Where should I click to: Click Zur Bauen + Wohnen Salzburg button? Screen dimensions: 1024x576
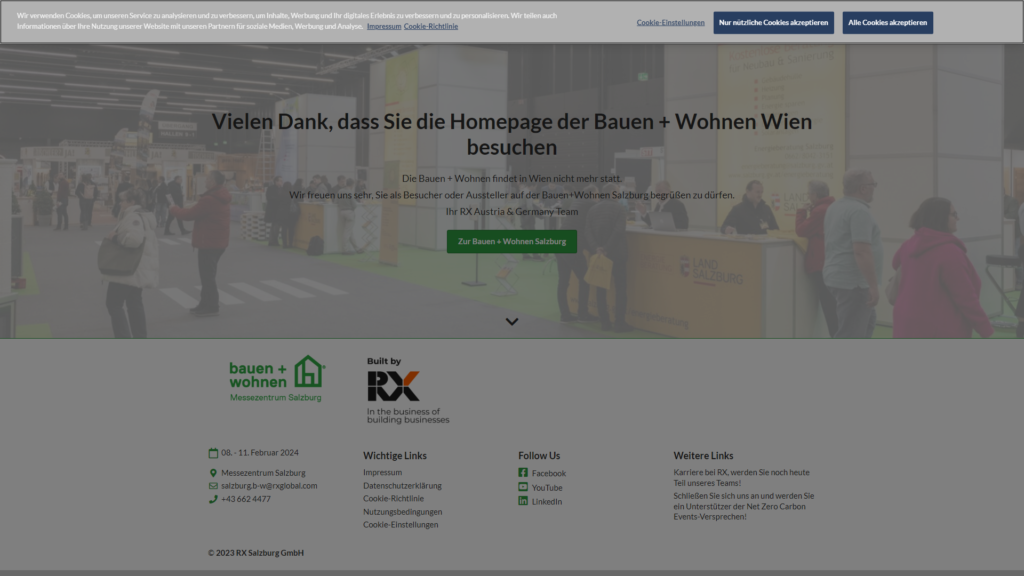tap(511, 242)
